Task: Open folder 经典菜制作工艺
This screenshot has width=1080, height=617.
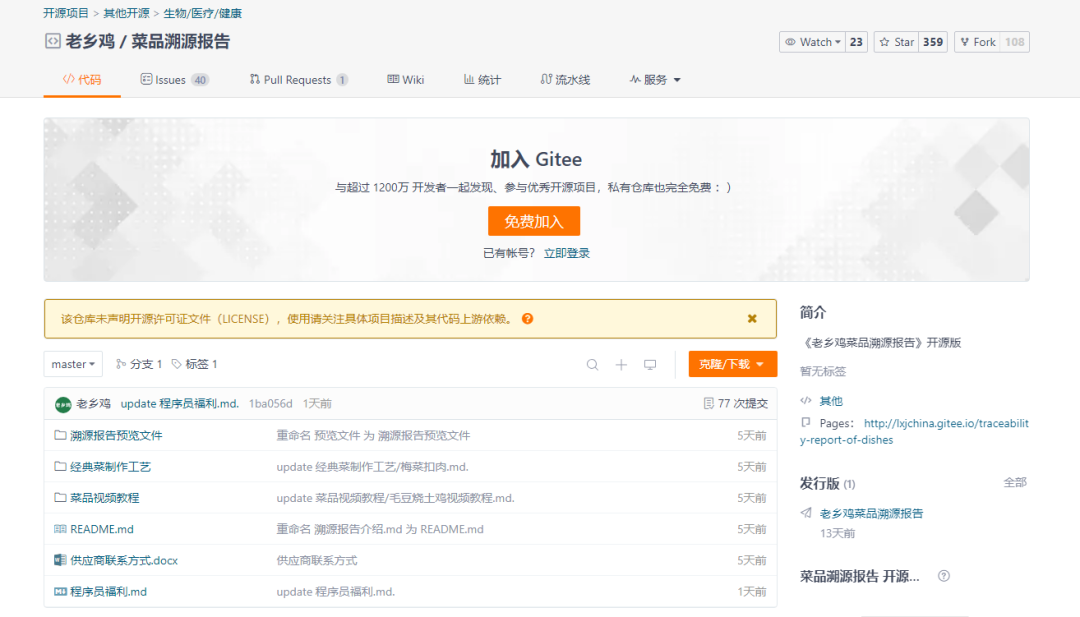Action: point(110,467)
